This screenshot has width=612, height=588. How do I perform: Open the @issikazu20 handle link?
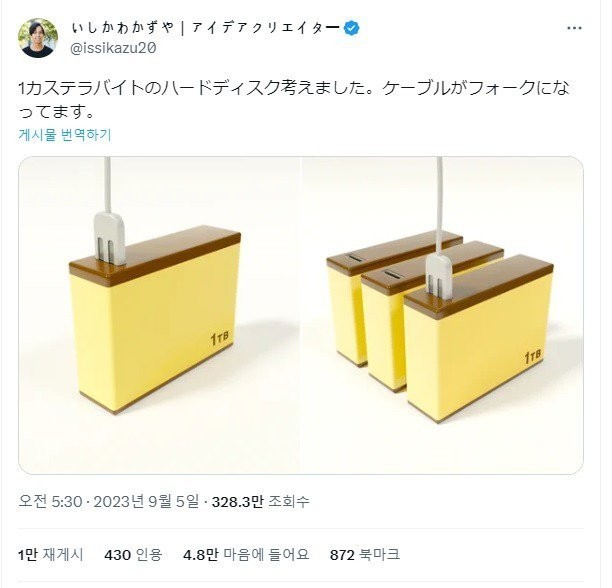point(113,48)
